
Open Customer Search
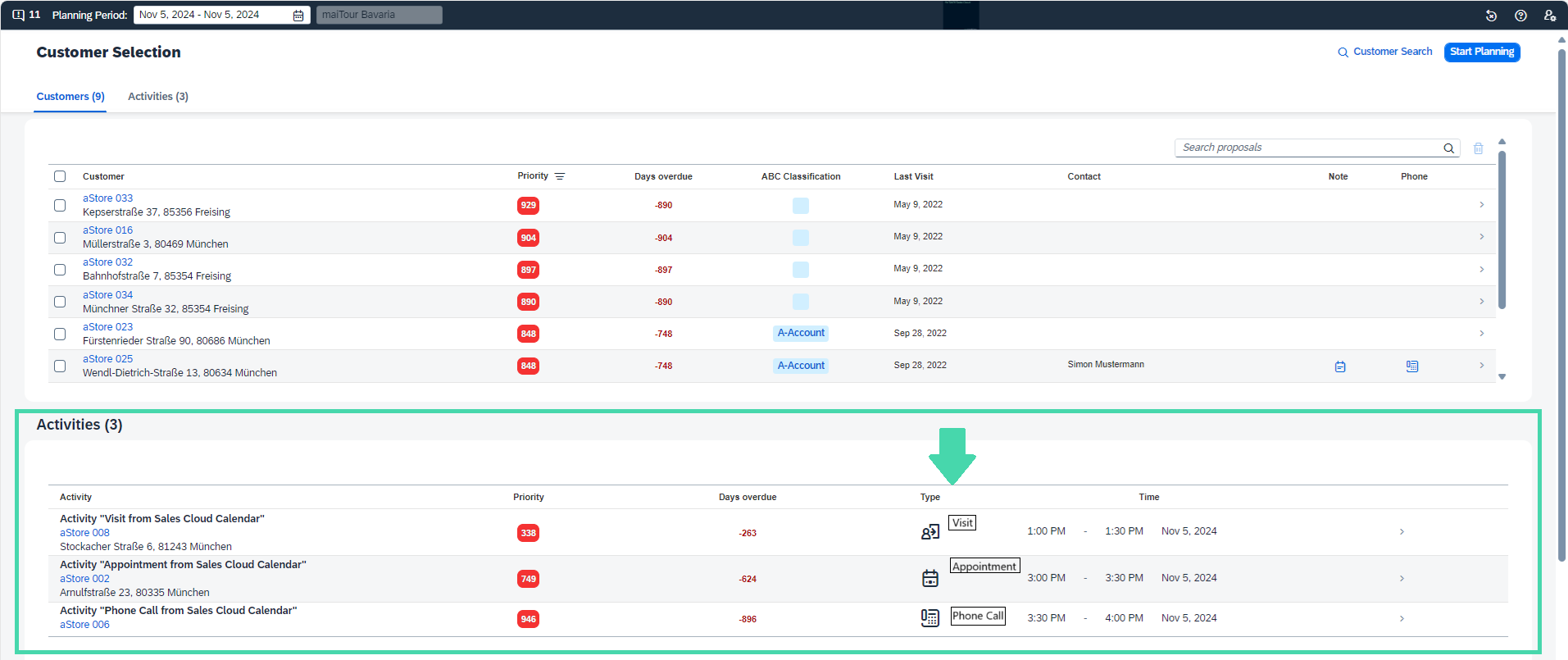(x=1385, y=52)
